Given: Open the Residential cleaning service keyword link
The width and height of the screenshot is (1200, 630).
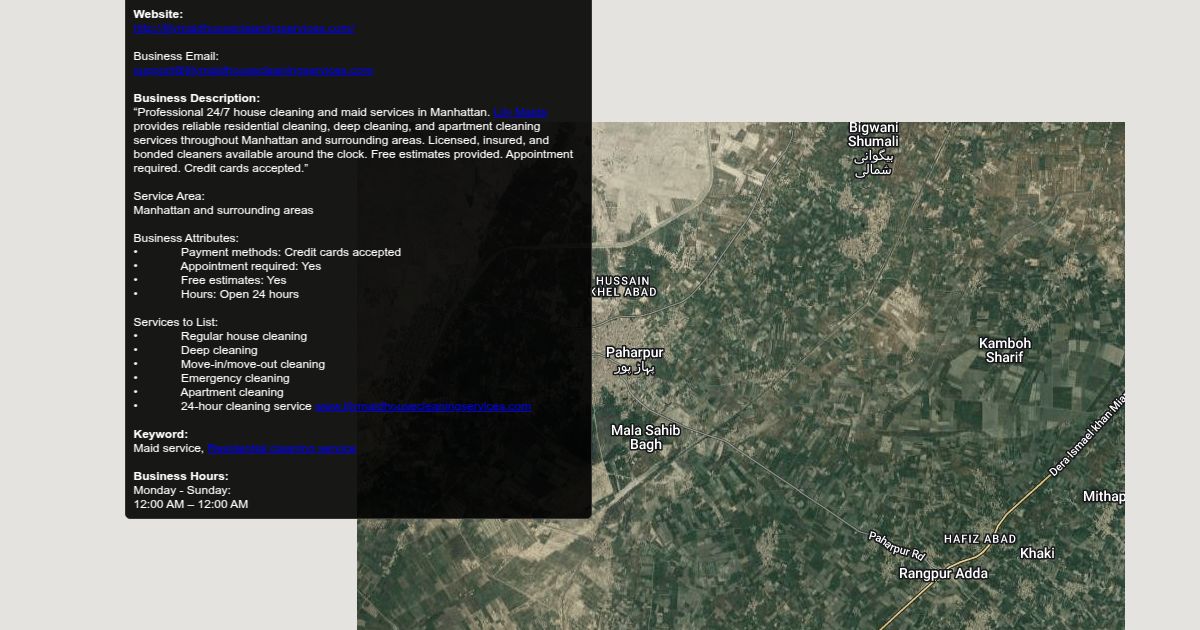Looking at the screenshot, I should pos(282,449).
